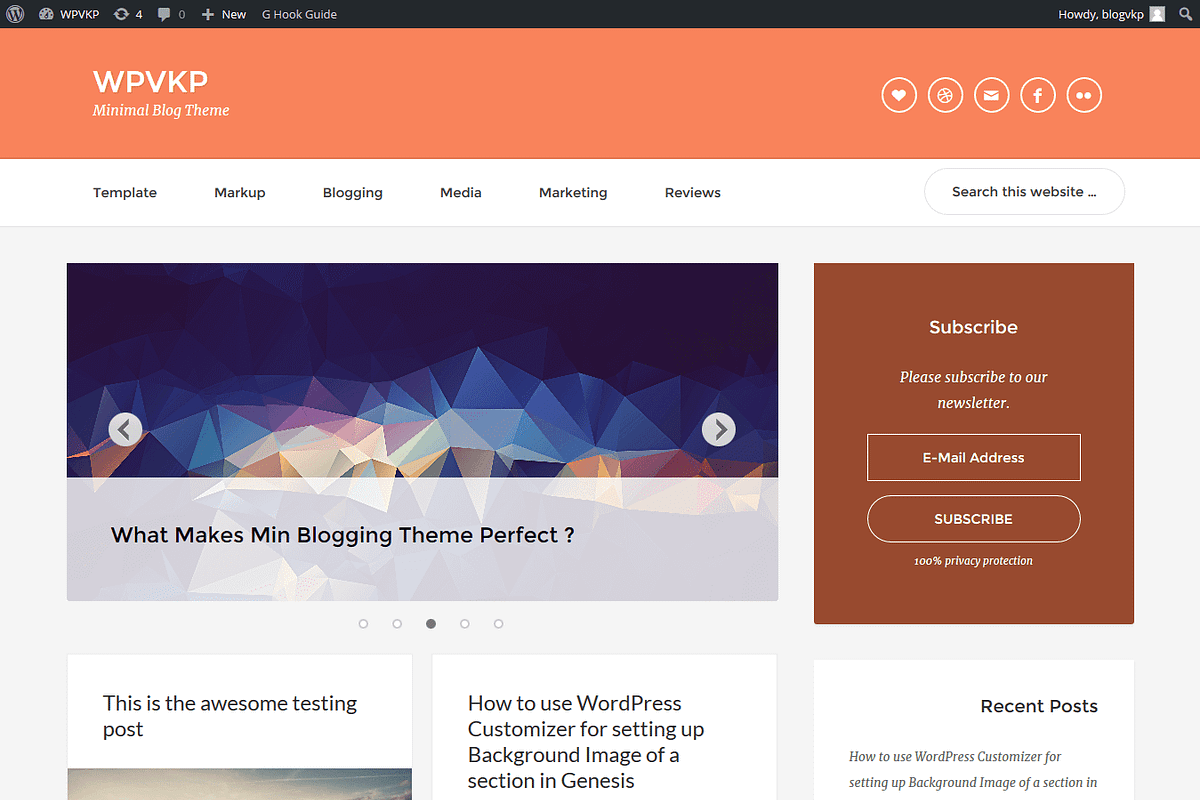Go to the WPVKP site title link

point(150,81)
